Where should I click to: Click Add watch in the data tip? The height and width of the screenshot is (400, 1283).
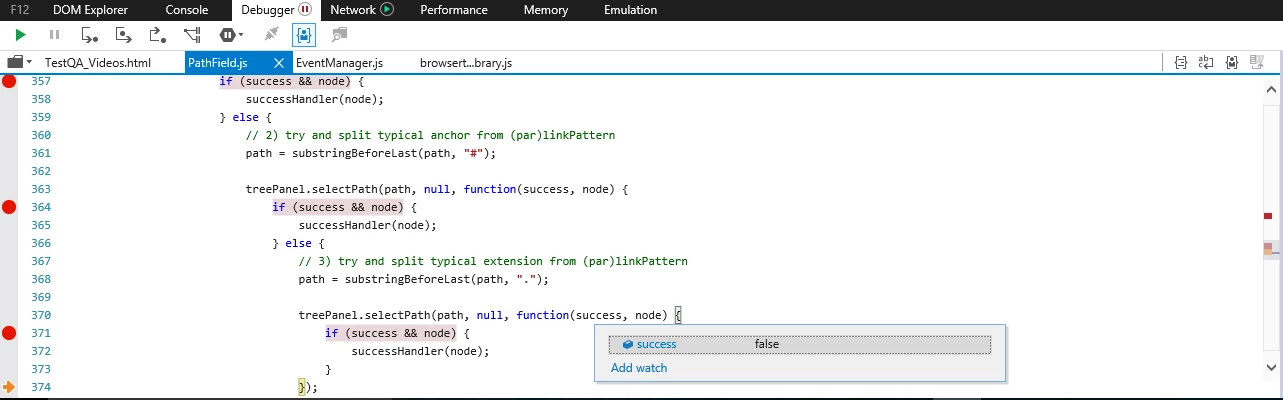click(639, 368)
